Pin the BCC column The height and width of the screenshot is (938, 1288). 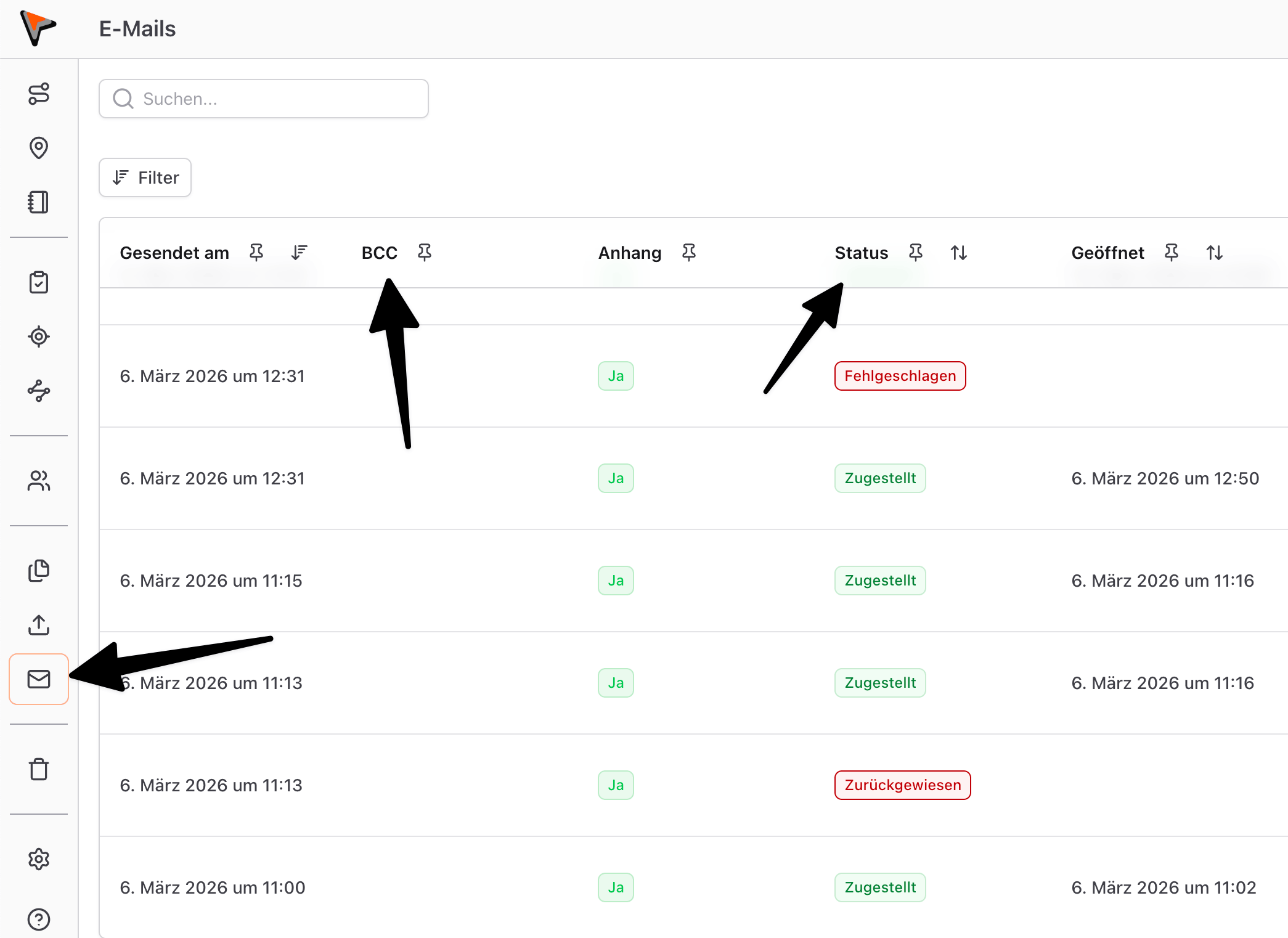point(425,252)
